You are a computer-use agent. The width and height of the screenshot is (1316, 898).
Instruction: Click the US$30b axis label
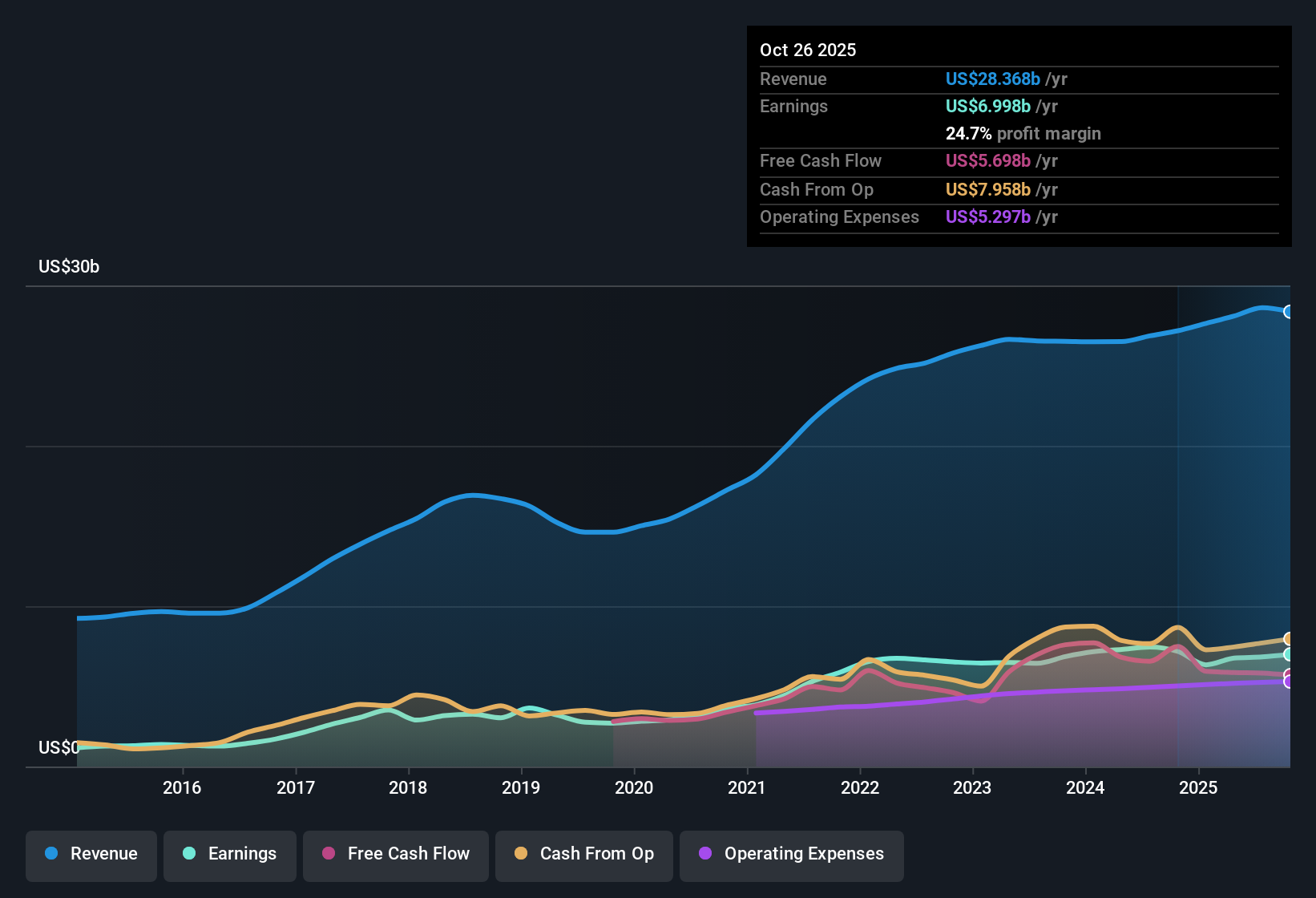(69, 266)
